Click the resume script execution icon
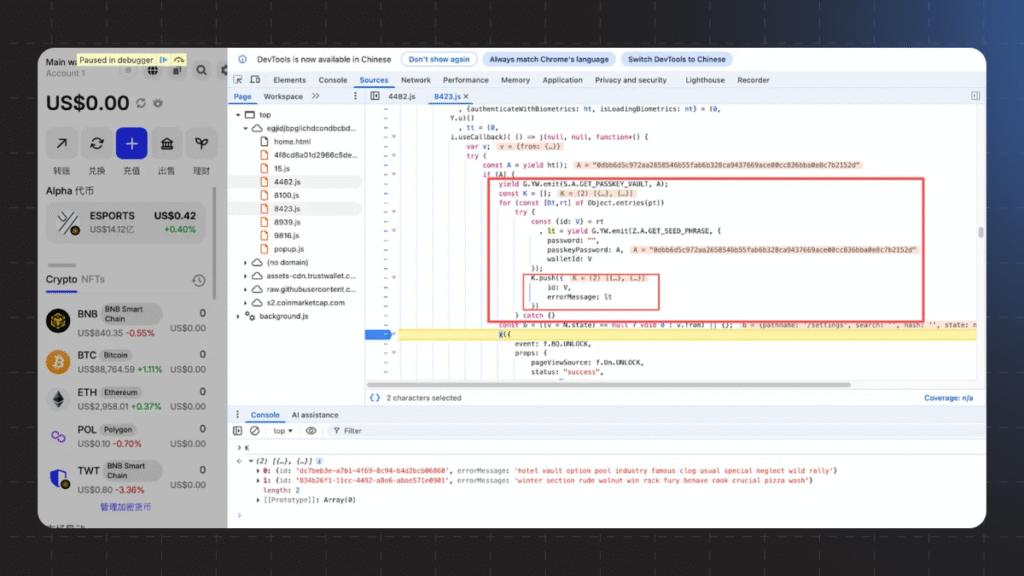This screenshot has width=1024, height=576. click(x=164, y=60)
